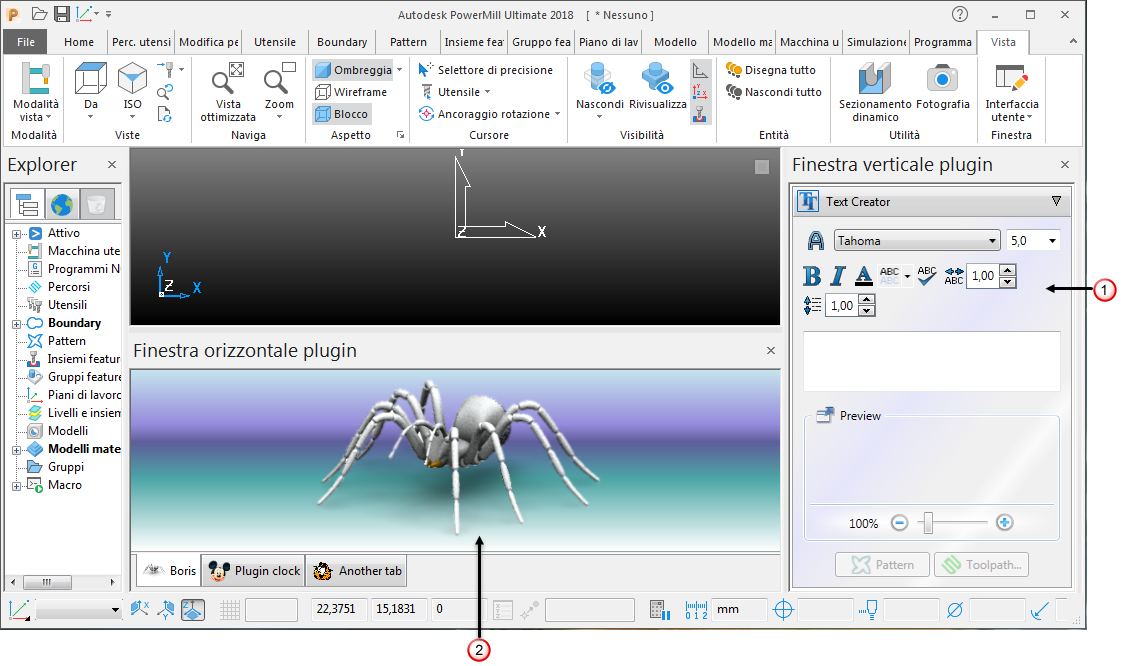Viewport: 1145px width, 666px height.
Task: Open Interfaccia utente options
Action: pyautogui.click(x=1011, y=91)
